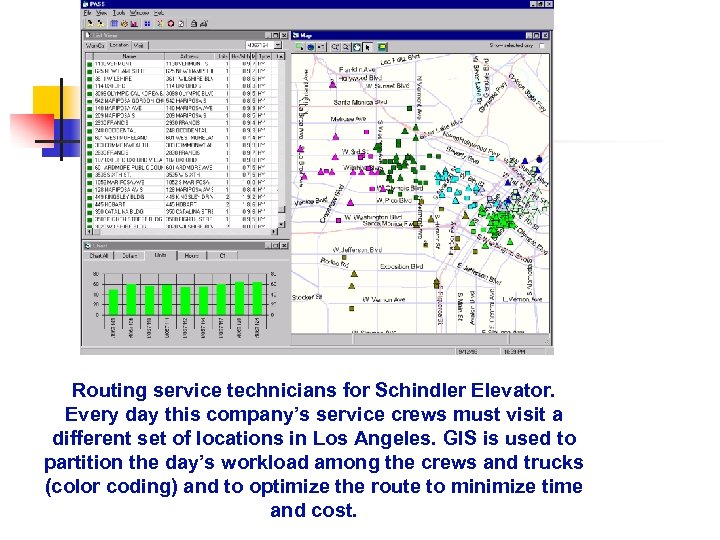Click the last green bar in the chart

click(257, 298)
